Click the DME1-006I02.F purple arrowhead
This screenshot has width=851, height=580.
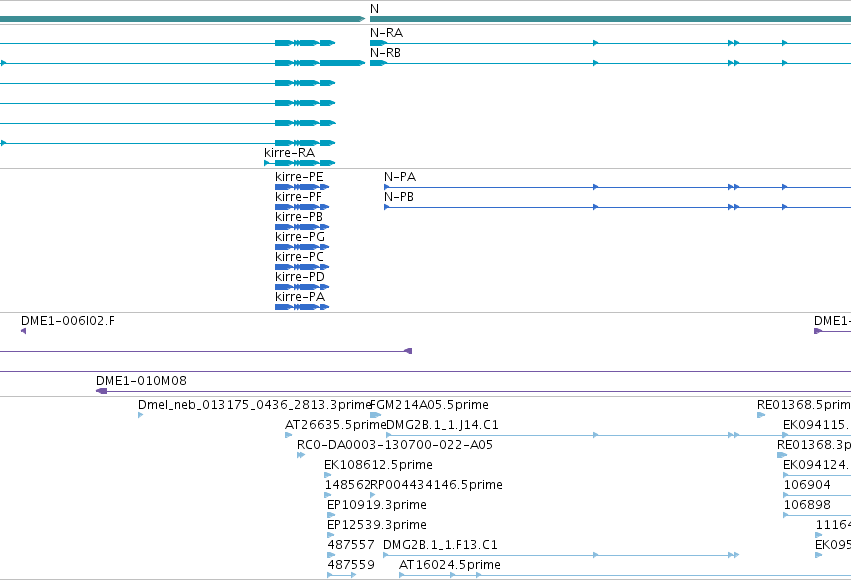(23, 331)
